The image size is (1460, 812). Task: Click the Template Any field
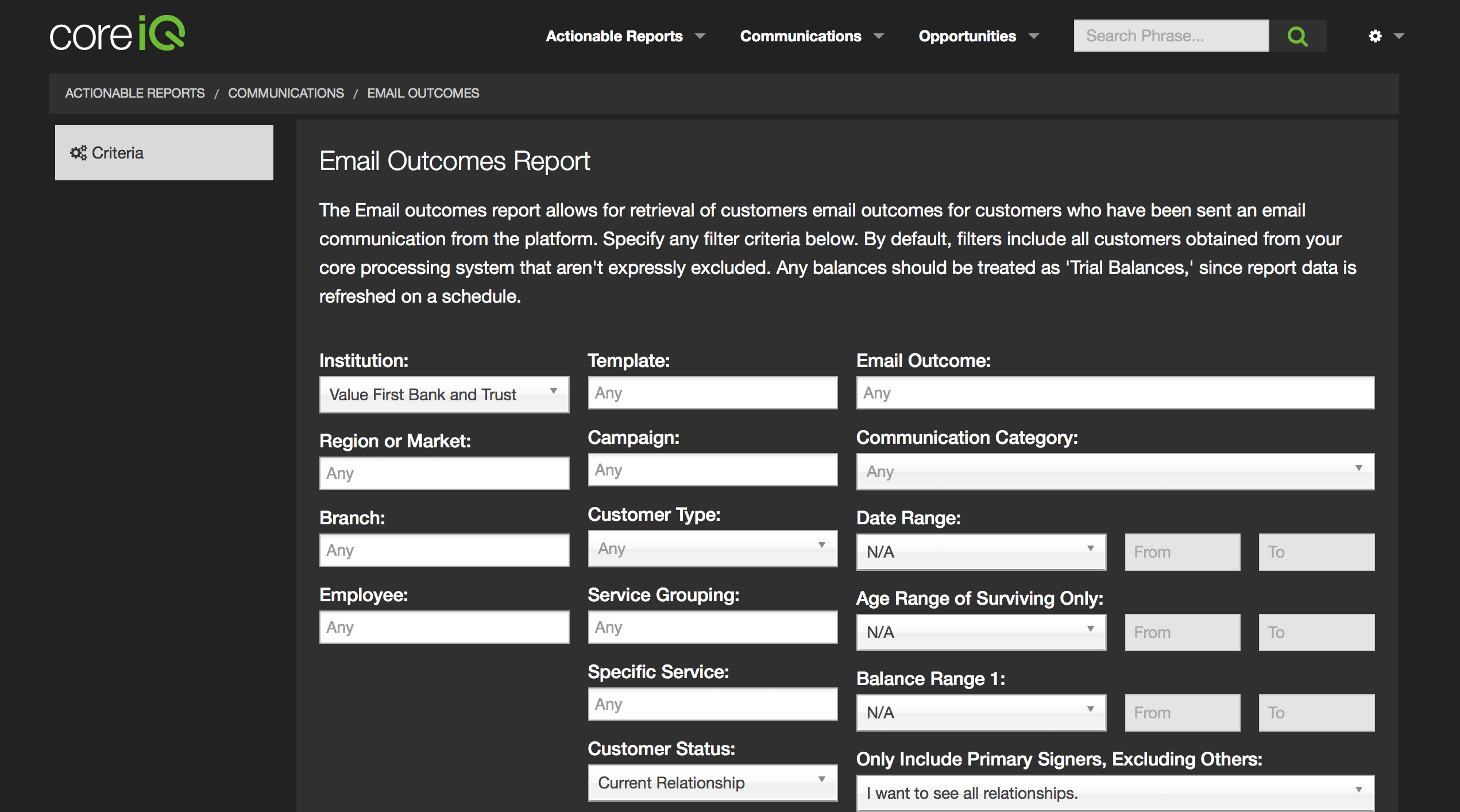tap(712, 393)
